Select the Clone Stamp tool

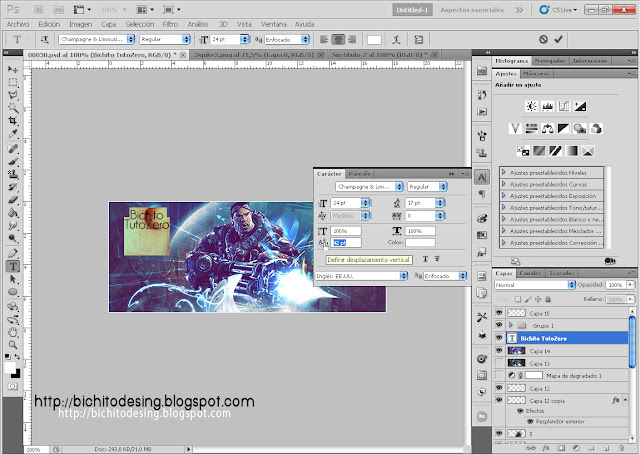(13, 174)
